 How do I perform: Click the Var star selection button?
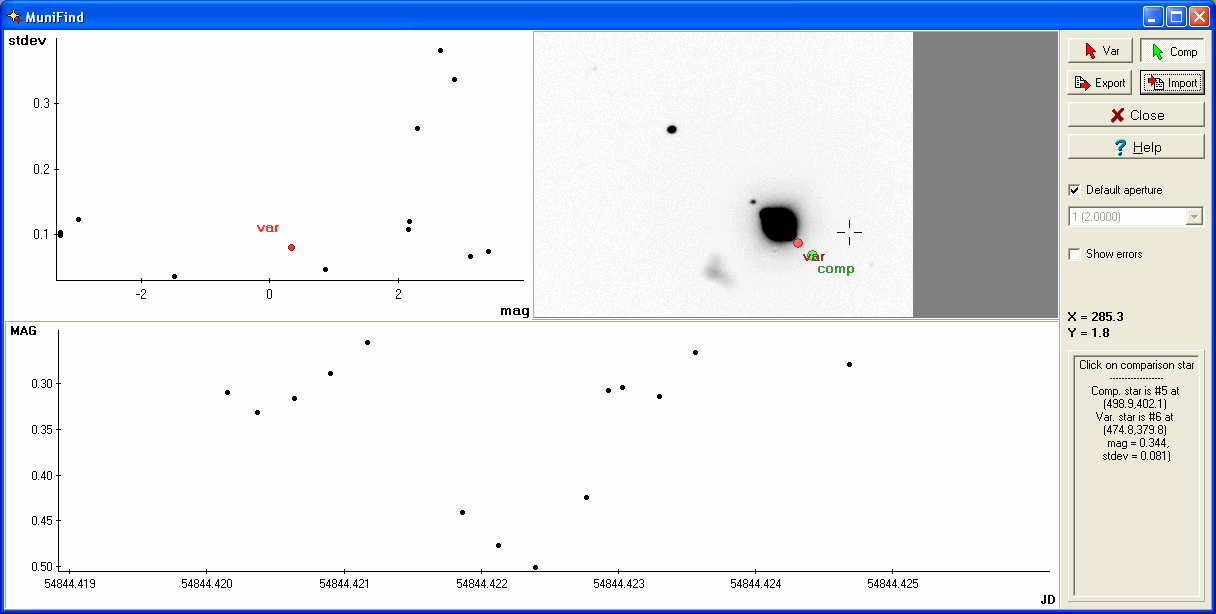pos(1100,51)
